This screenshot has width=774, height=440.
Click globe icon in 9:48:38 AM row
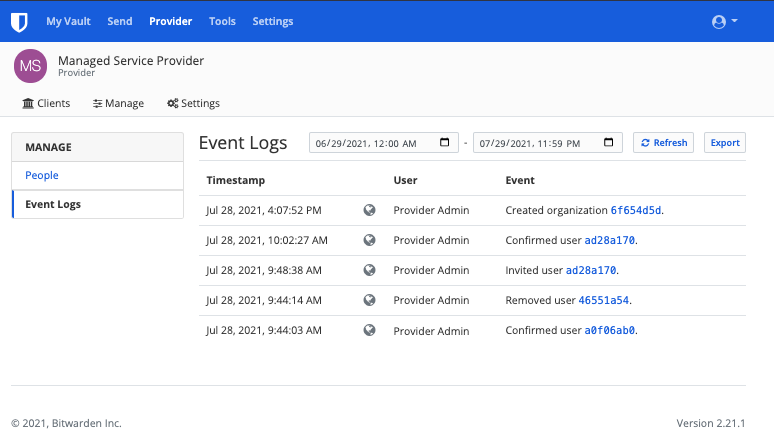(369, 270)
